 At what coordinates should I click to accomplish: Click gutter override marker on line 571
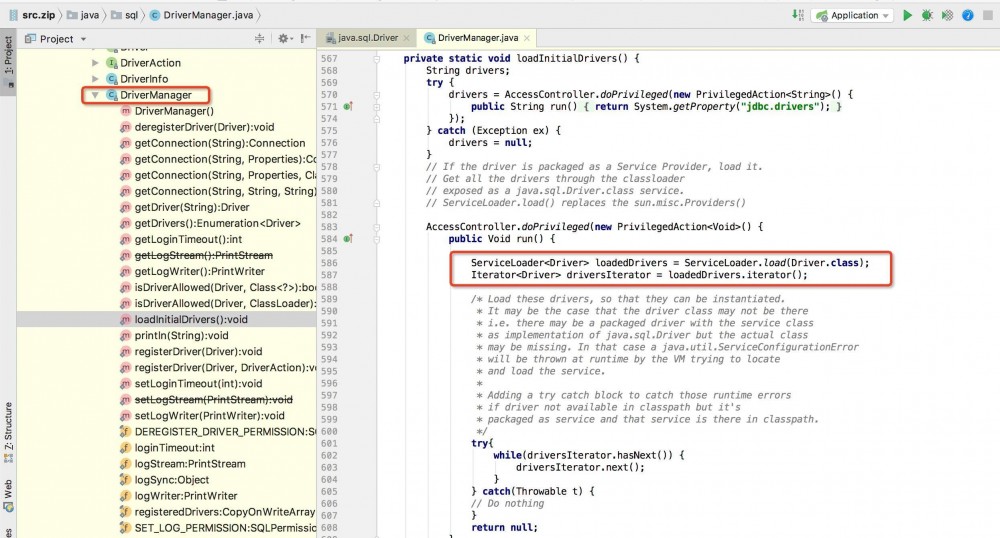pyautogui.click(x=348, y=106)
